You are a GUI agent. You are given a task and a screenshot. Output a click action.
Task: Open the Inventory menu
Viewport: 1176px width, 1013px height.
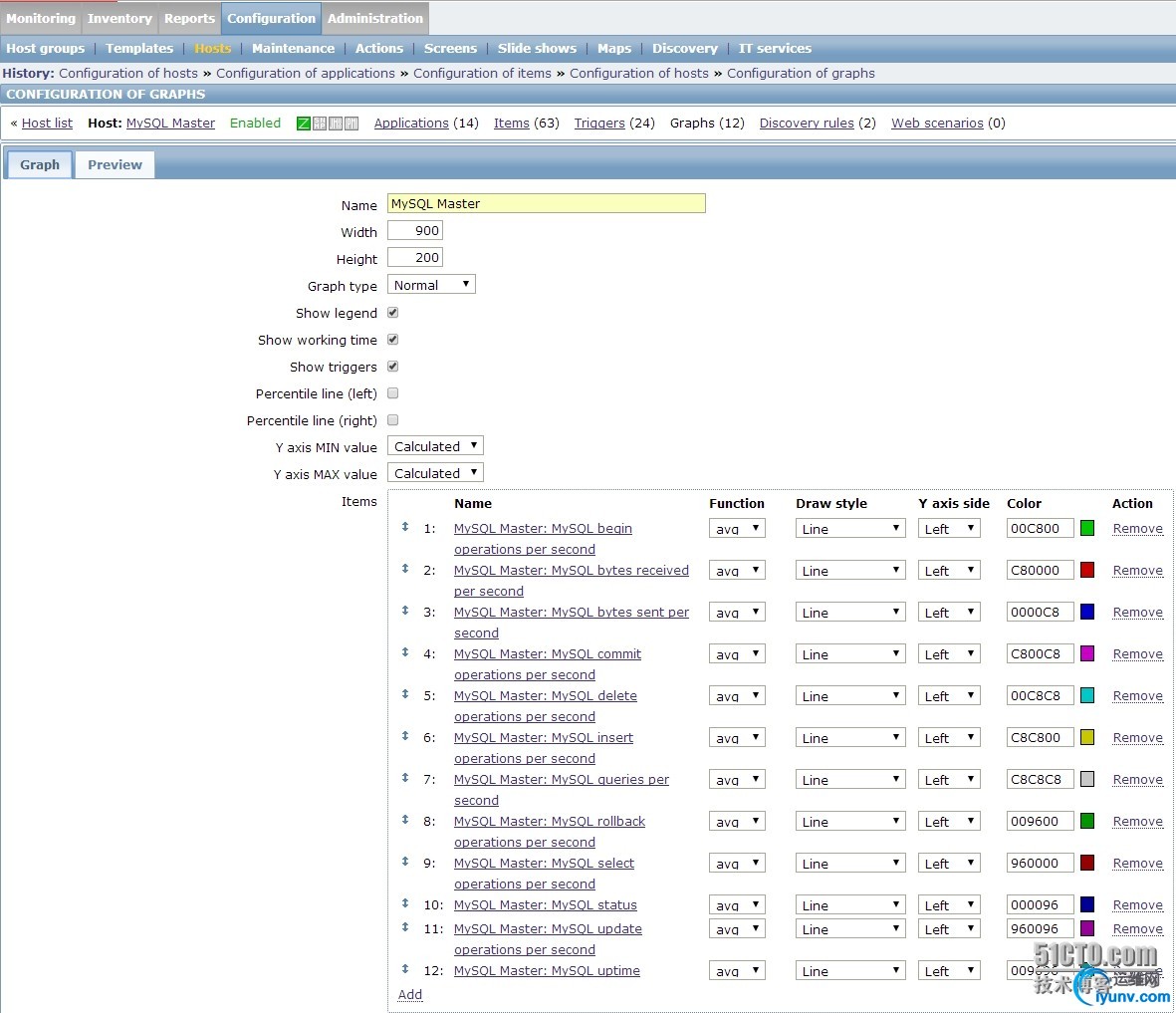coord(119,18)
